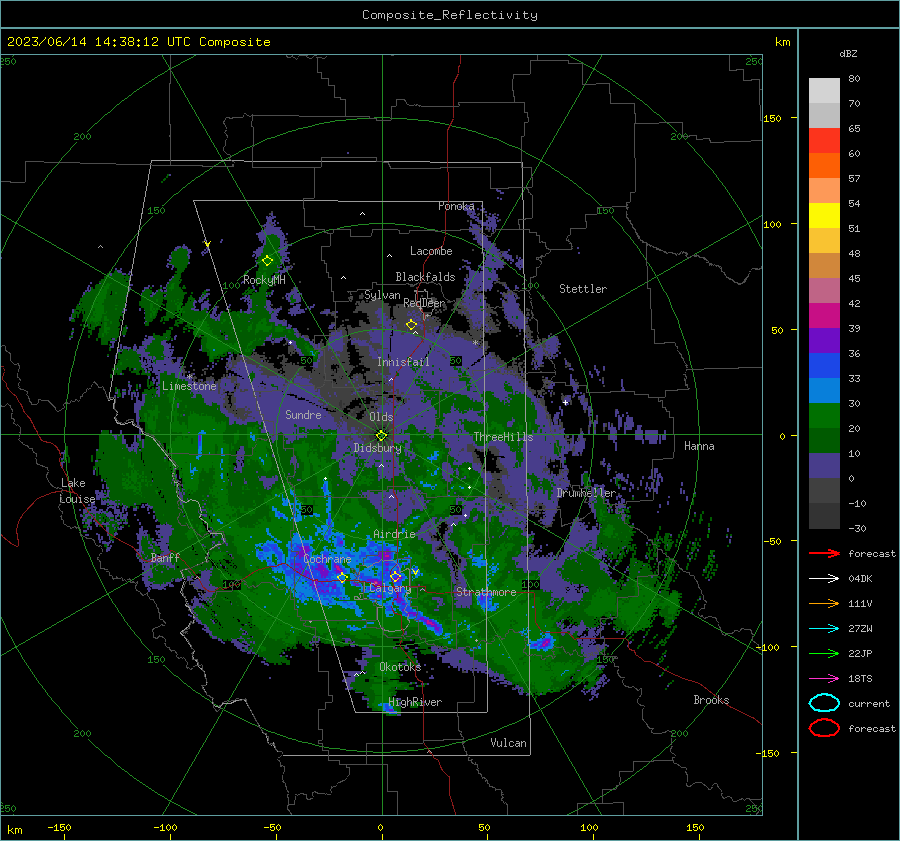900x841 pixels.
Task: Click the HighRiver label on the map
Action: coord(415,702)
